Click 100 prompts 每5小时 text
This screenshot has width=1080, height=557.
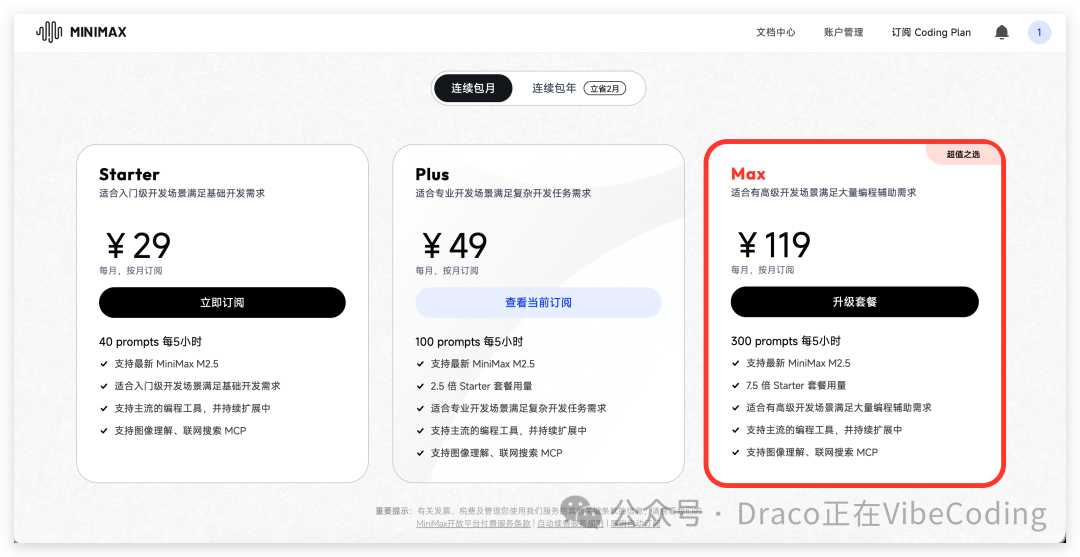pos(469,341)
